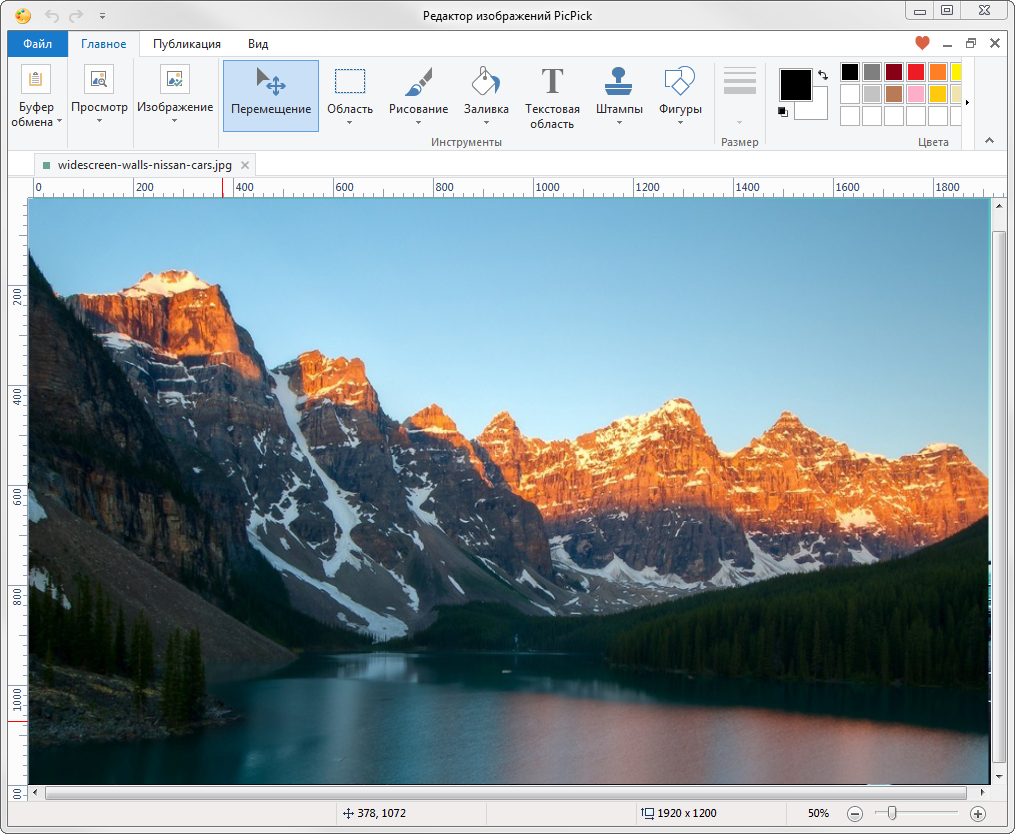This screenshot has width=1015, height=834.
Task: Click the Буфер обмена clipboard icon
Action: coord(36,80)
